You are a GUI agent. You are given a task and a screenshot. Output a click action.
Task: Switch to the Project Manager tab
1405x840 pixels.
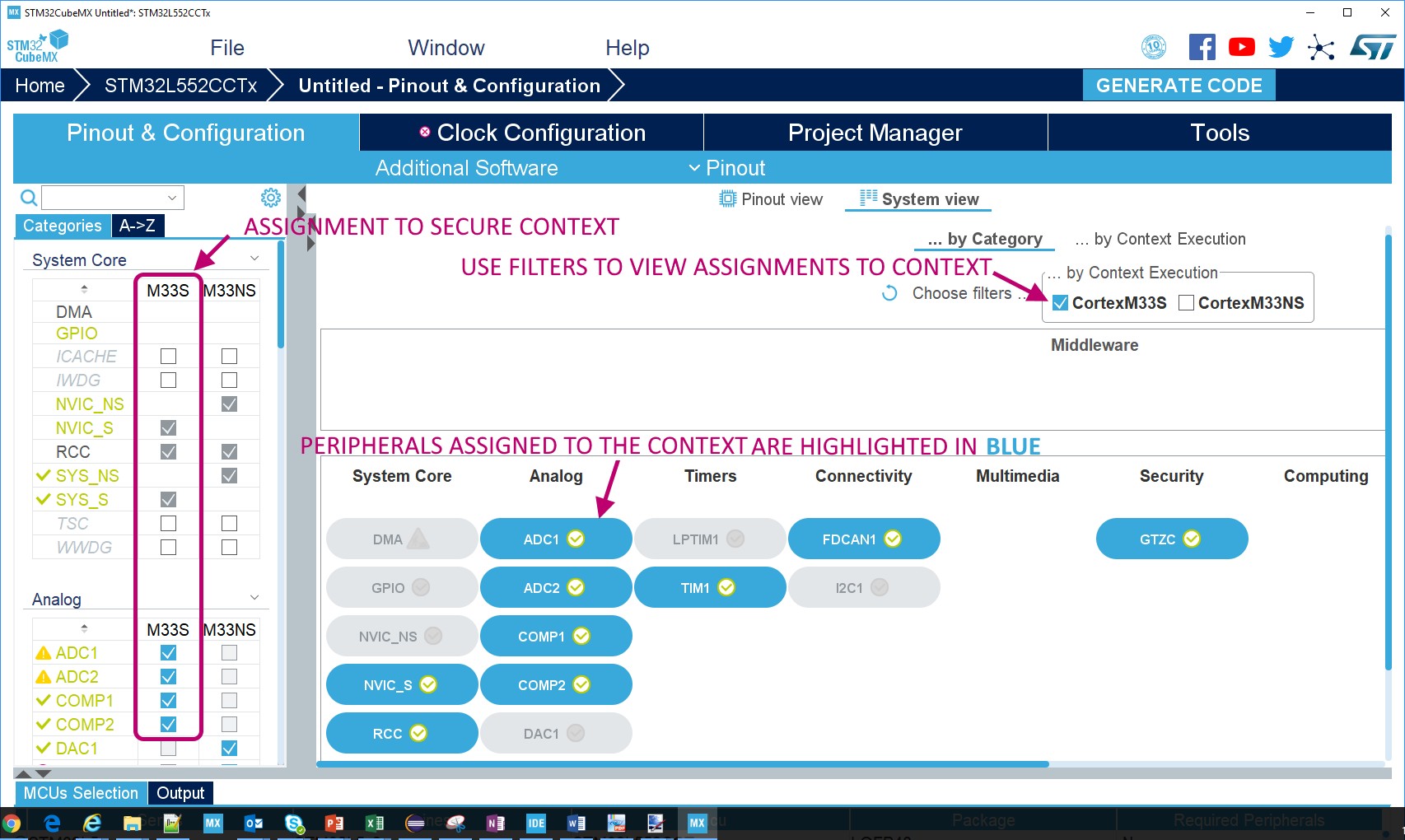tap(875, 133)
